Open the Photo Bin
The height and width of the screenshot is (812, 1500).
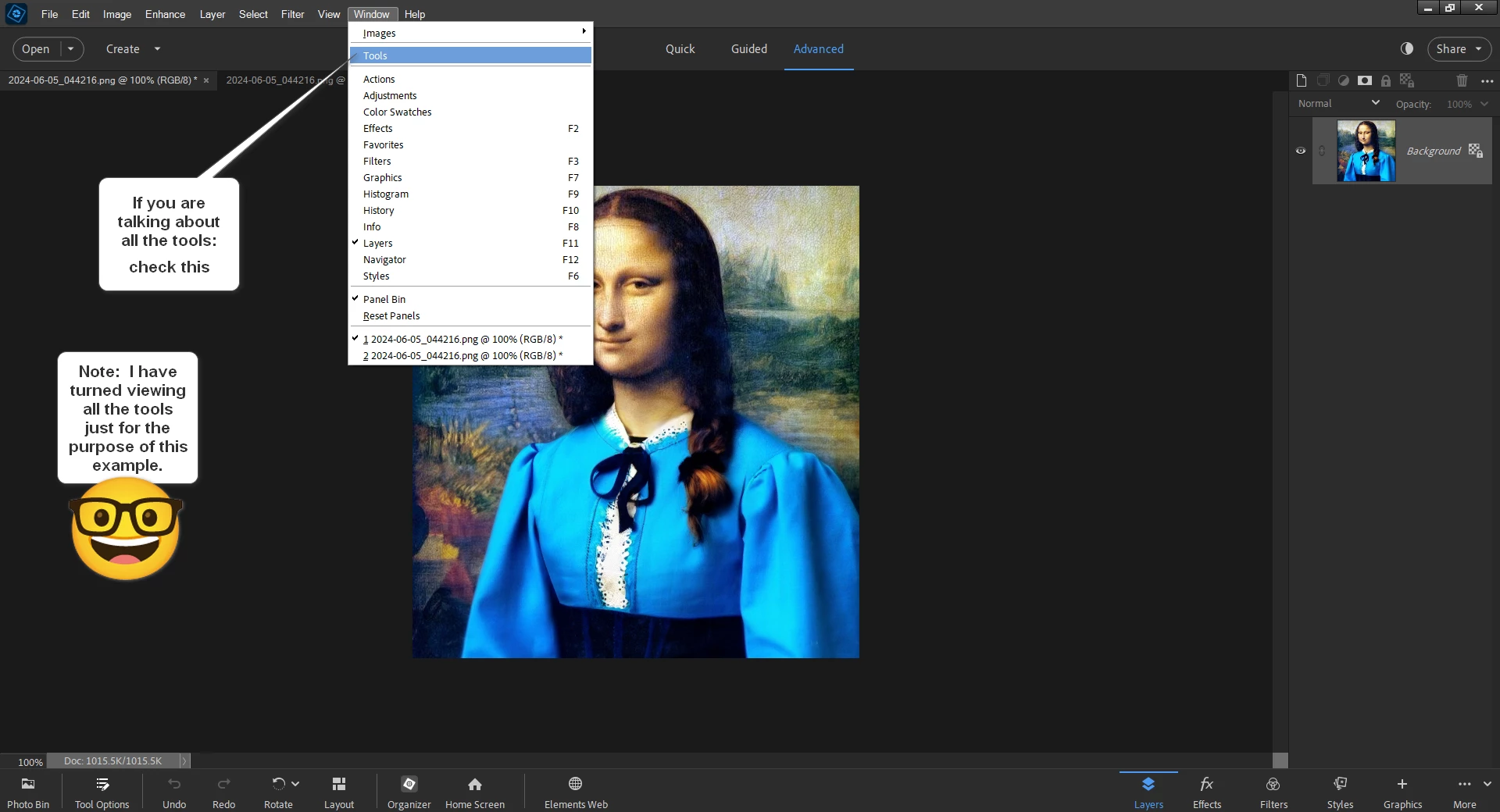[28, 792]
